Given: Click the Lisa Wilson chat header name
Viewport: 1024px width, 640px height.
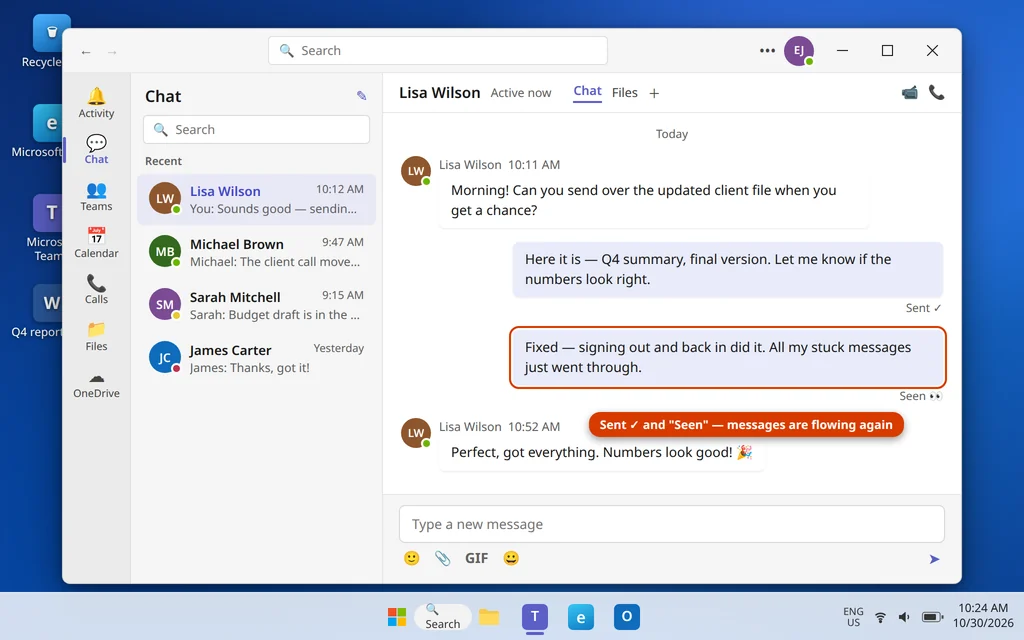Looking at the screenshot, I should click(x=440, y=93).
